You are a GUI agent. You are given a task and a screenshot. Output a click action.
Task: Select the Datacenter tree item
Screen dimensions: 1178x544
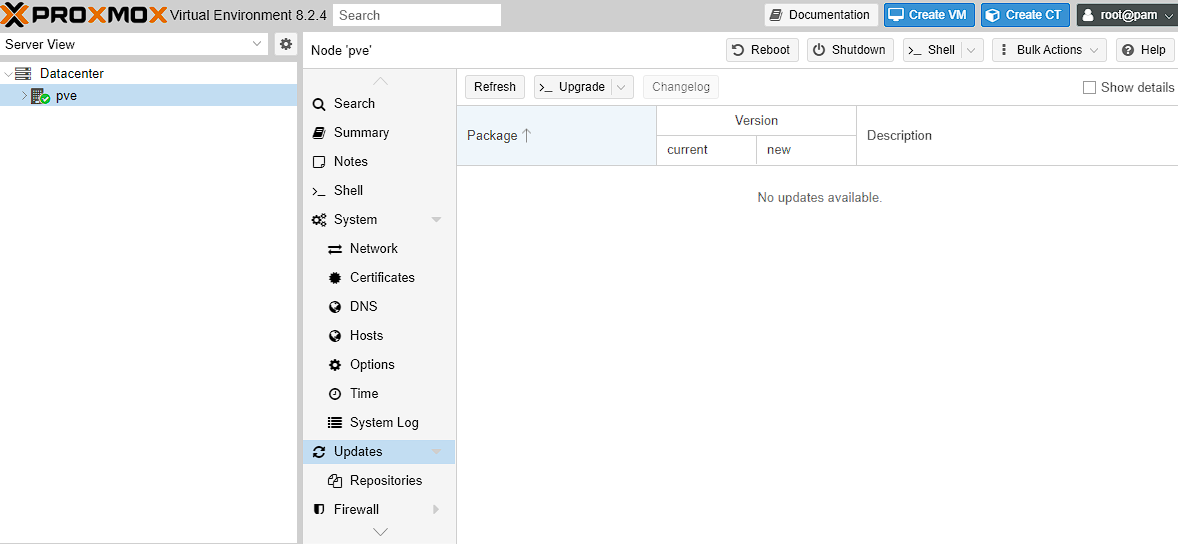tap(71, 73)
